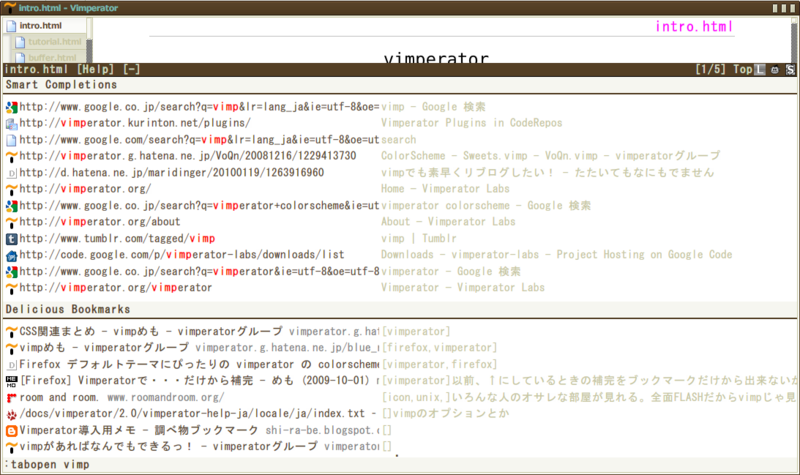Select the google.co.jp search?q=vimperator&ie=utf-8 completion
The image size is (800, 475).
click(x=400, y=271)
